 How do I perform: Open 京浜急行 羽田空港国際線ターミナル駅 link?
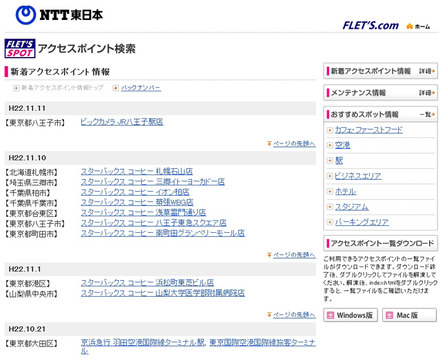point(143,342)
